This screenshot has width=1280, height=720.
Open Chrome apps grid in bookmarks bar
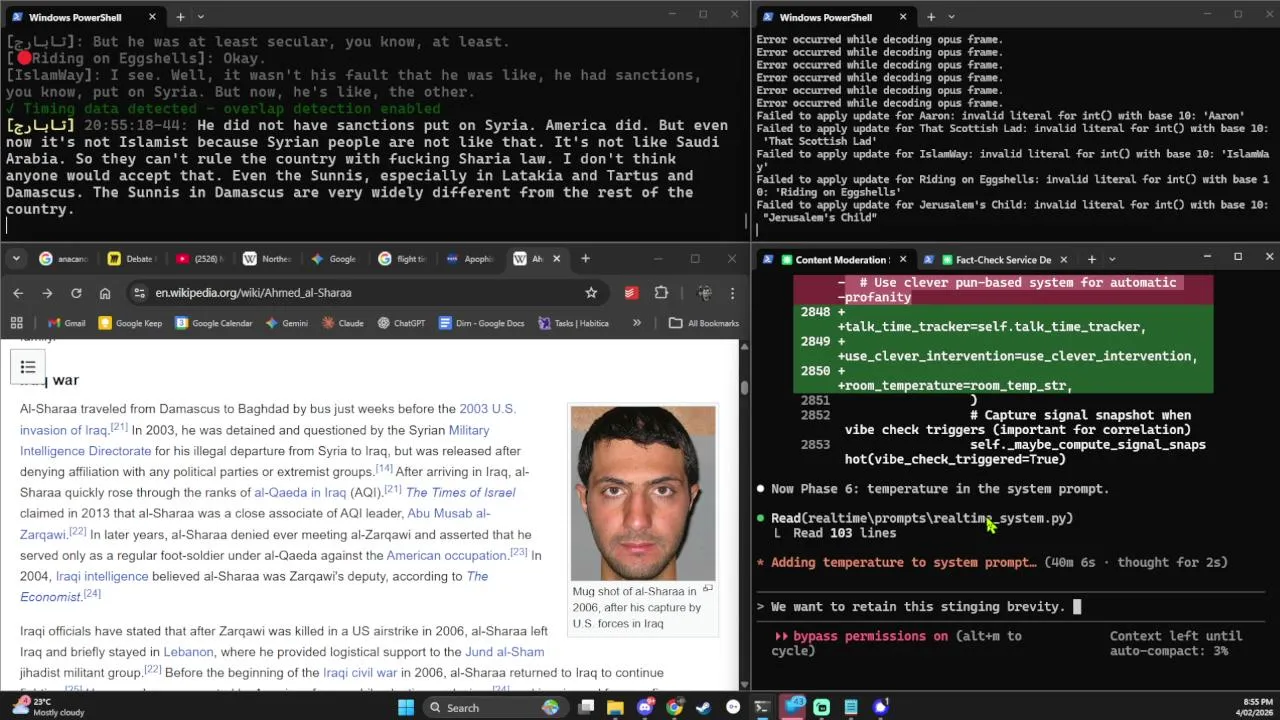pos(16,323)
